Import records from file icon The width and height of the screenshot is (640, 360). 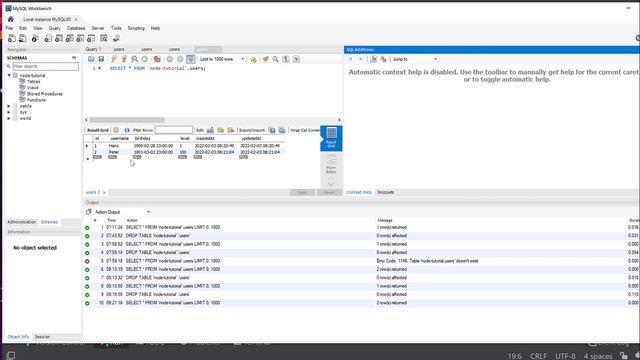(282, 130)
